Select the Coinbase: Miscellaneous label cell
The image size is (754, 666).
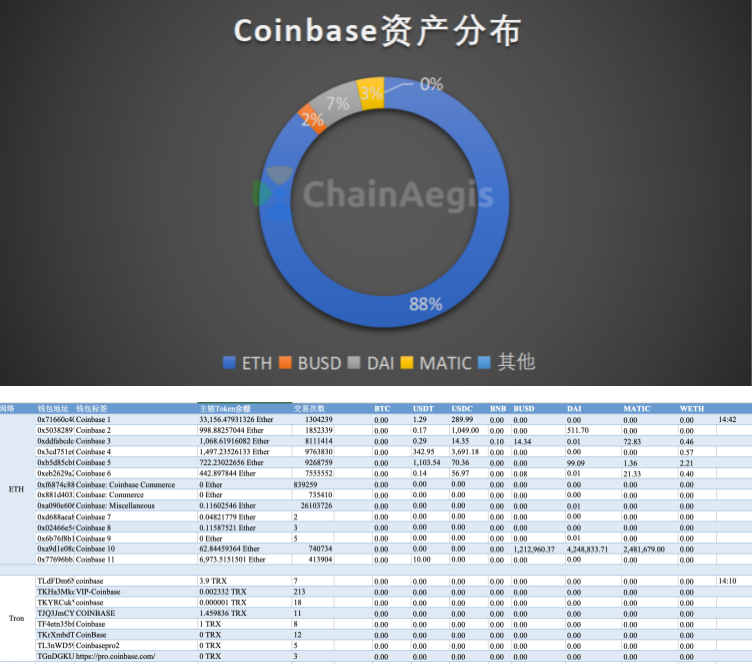136,506
